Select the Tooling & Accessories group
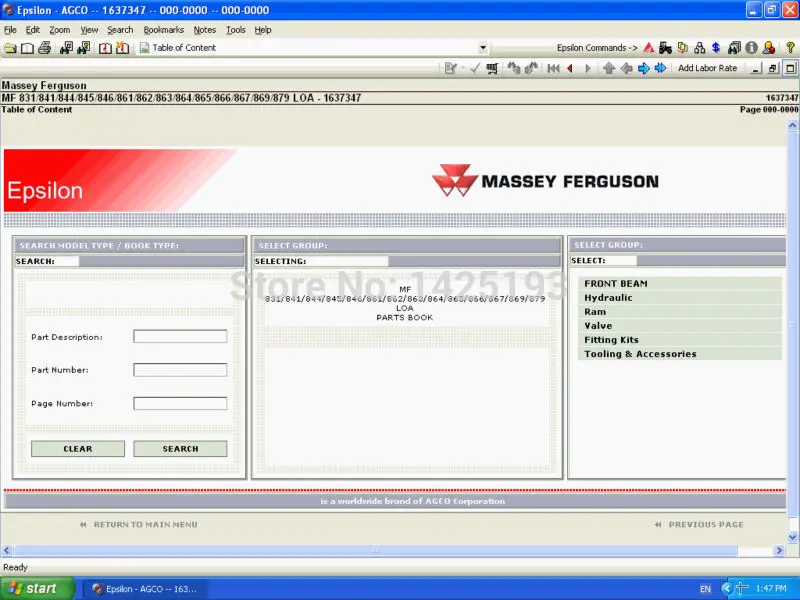 [680, 354]
